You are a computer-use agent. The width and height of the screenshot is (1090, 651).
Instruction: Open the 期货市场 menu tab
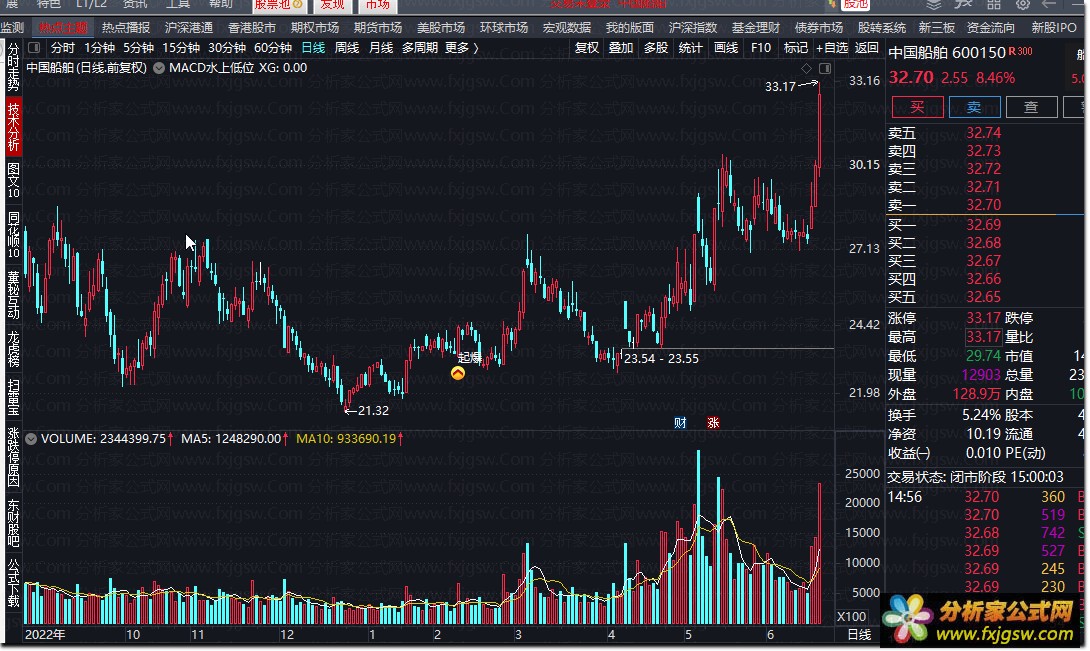point(377,28)
